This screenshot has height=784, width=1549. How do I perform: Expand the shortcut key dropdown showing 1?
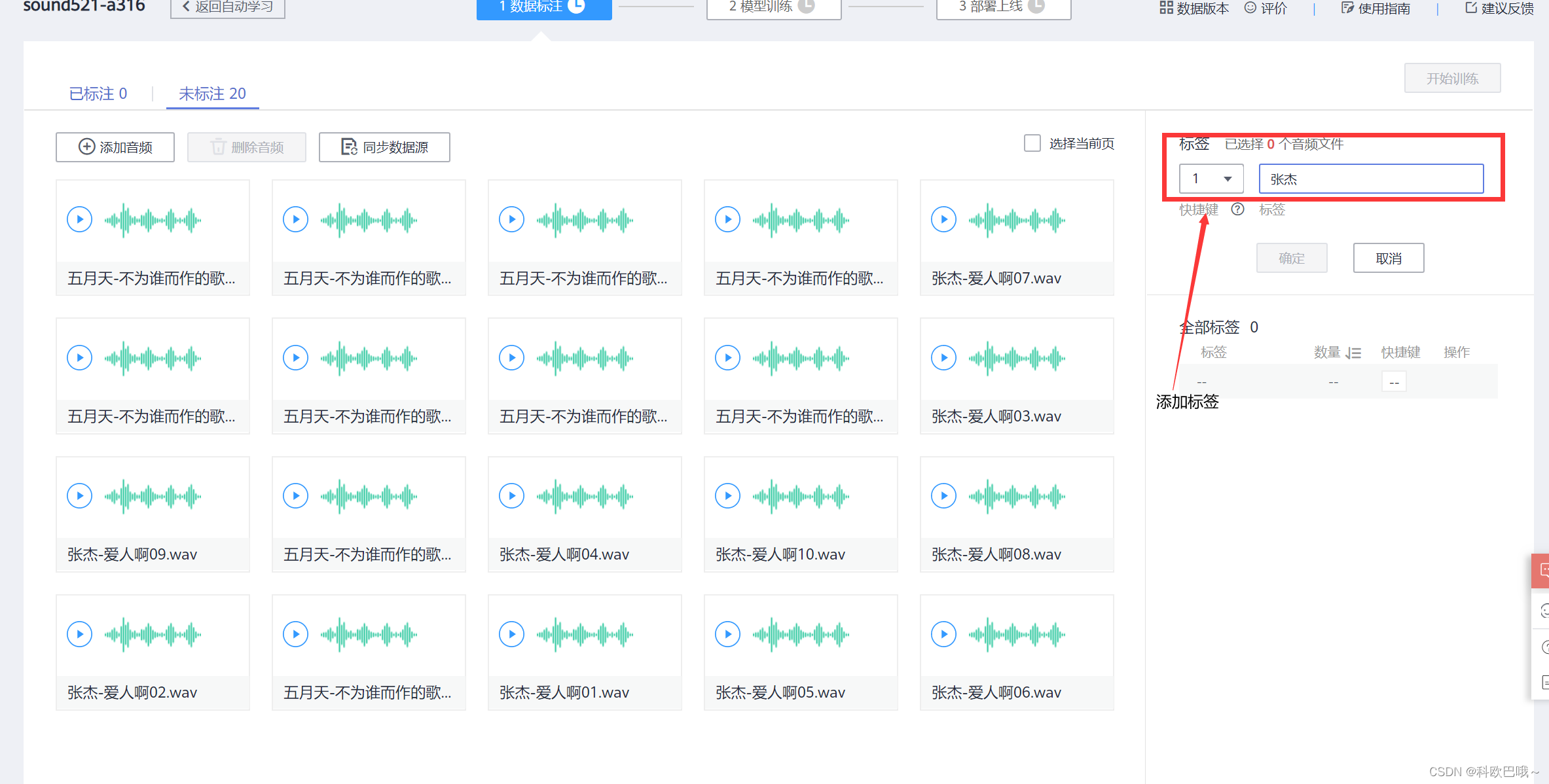(x=1211, y=179)
